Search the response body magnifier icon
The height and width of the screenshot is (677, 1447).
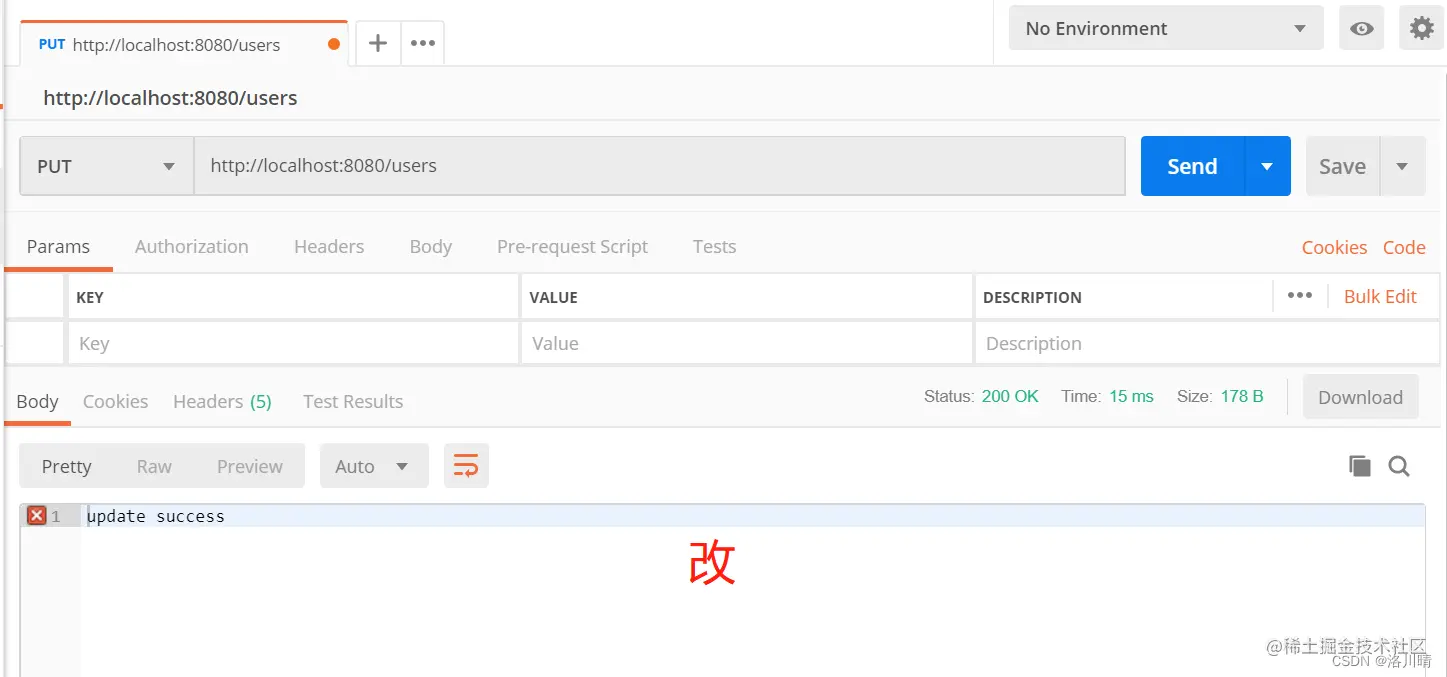1399,466
